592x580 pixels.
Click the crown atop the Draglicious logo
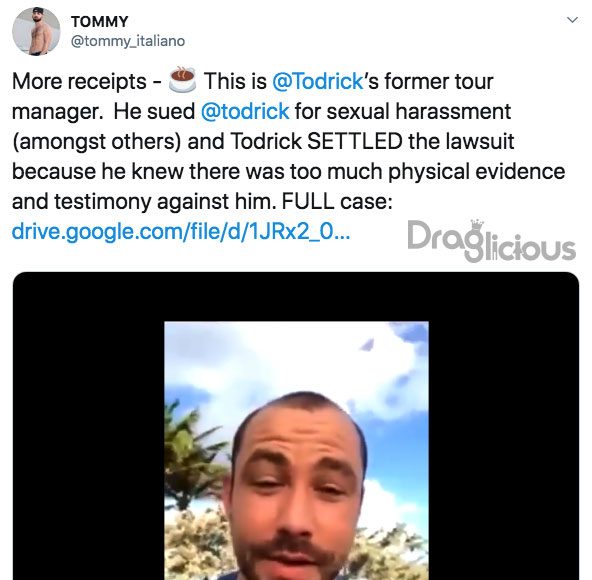point(478,224)
